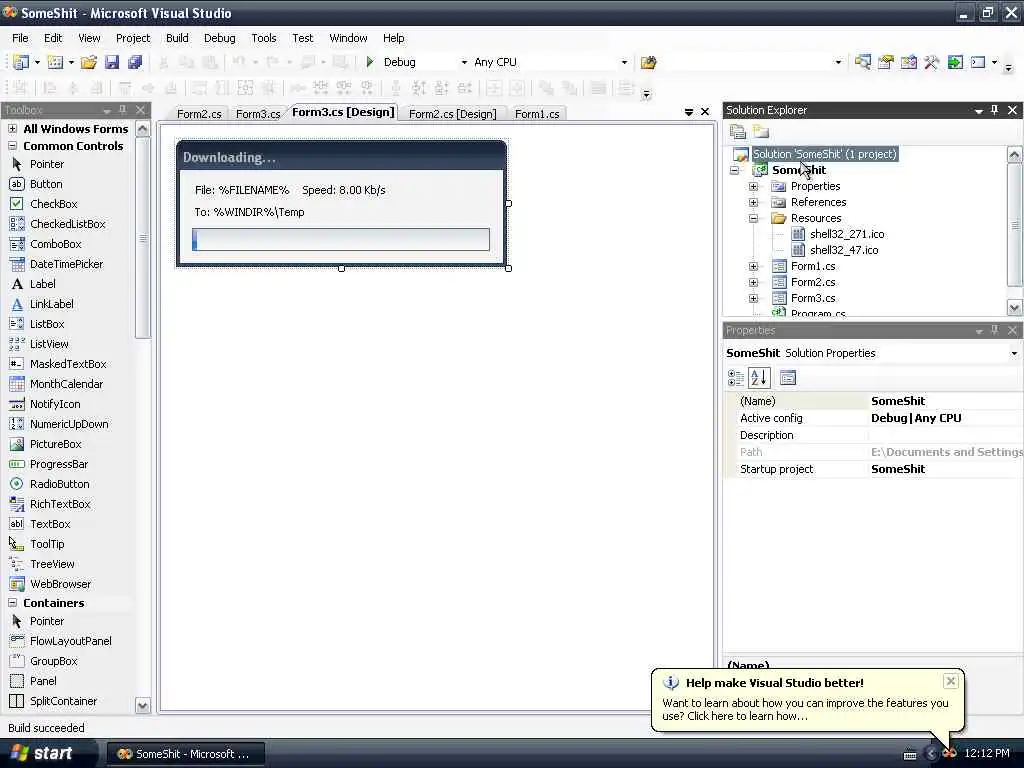Open the Start Page toolbar icon
Image resolution: width=1024 pixels, height=768 pixels.
click(x=955, y=62)
